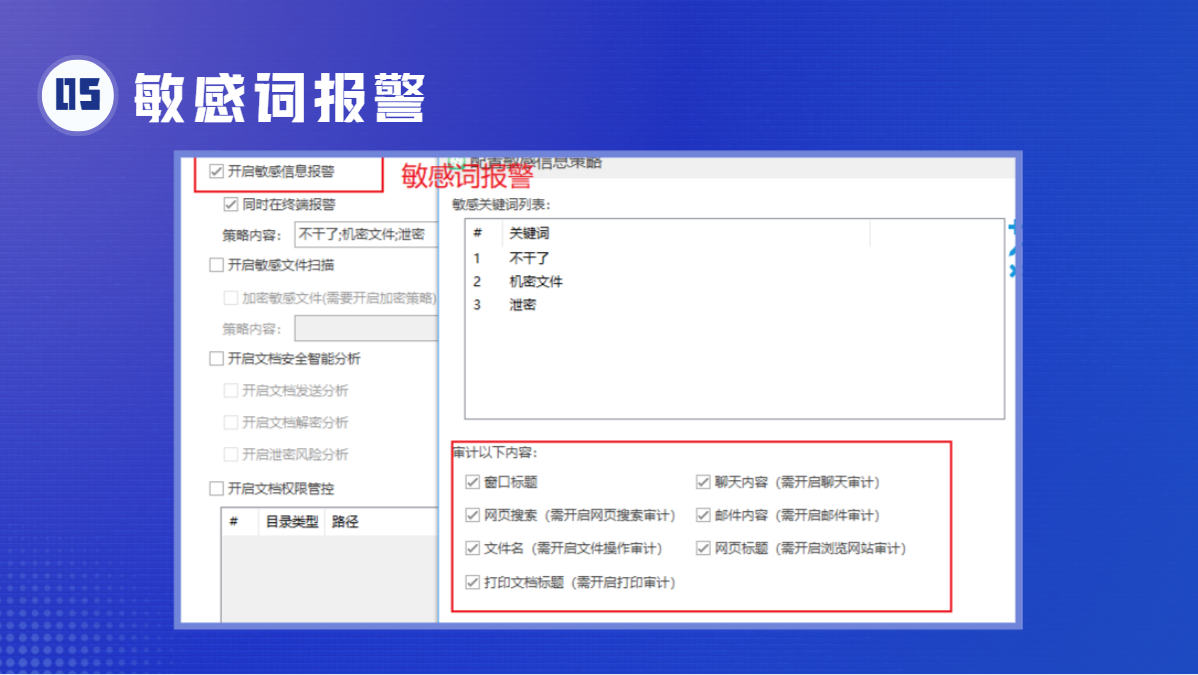Click the 目录类型 column header
The height and width of the screenshot is (675, 1198).
(x=291, y=521)
